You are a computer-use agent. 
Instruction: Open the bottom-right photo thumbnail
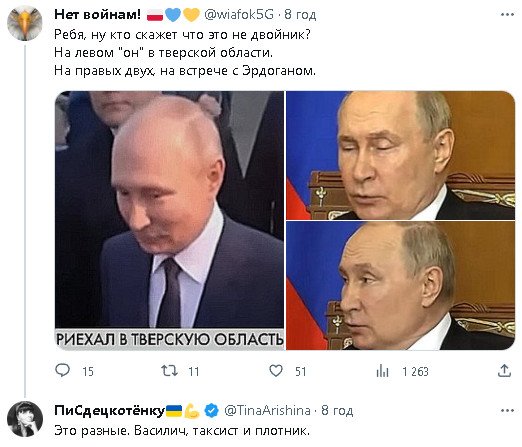400,286
